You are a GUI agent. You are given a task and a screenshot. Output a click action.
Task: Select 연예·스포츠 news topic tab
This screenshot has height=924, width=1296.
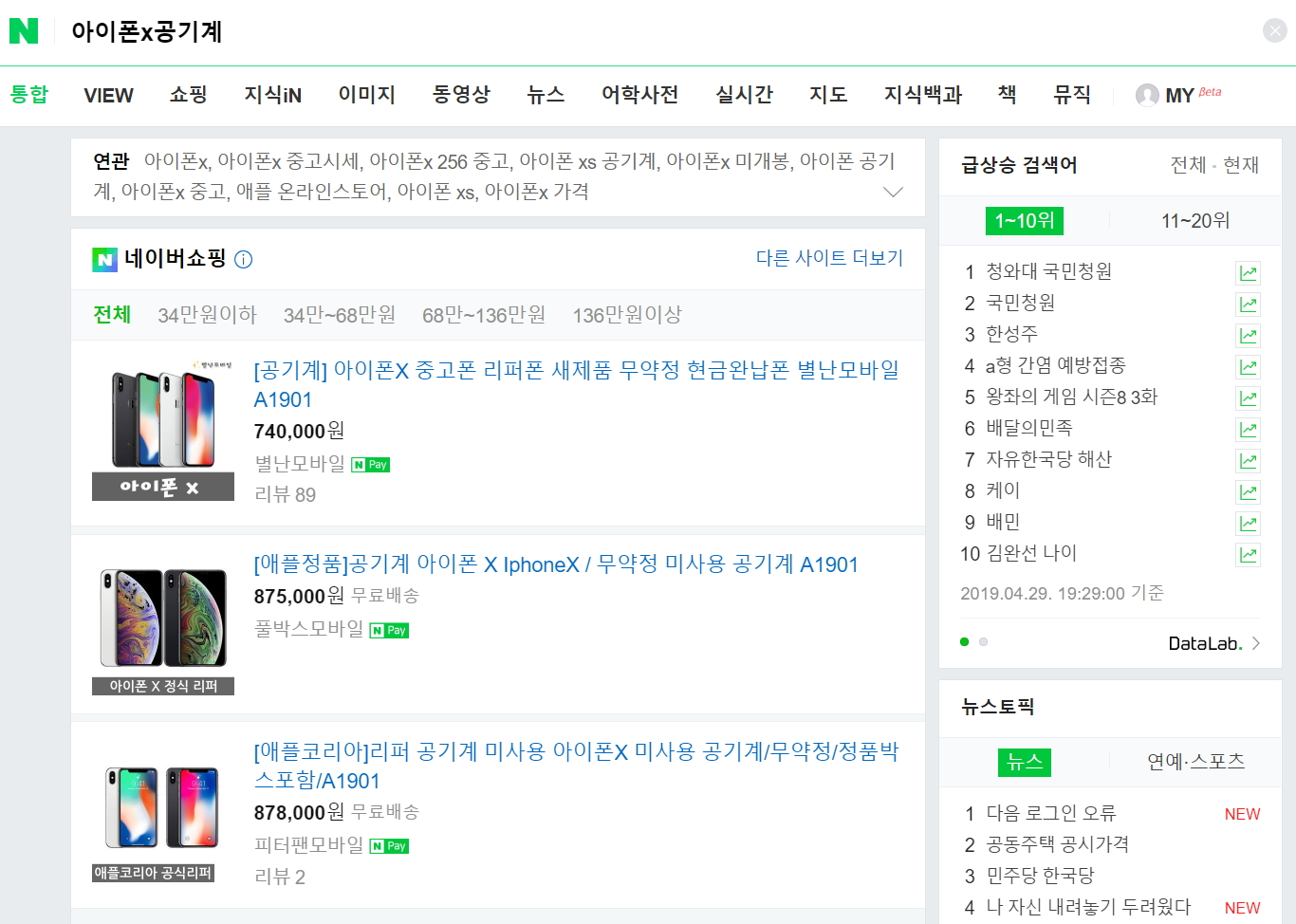tap(1195, 762)
